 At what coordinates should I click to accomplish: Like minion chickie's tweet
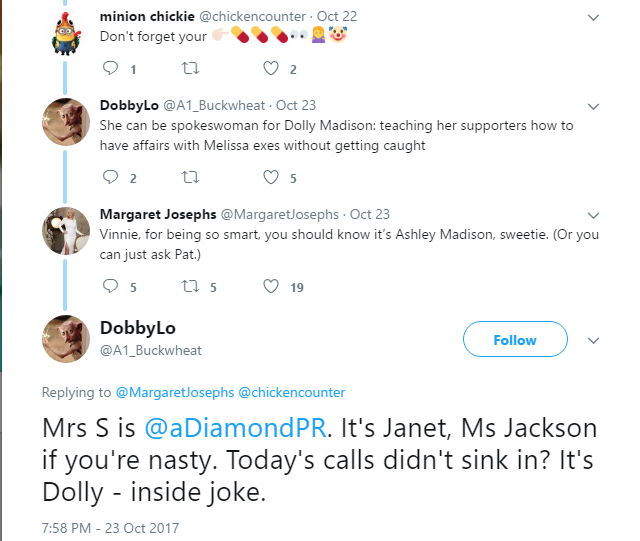[271, 69]
